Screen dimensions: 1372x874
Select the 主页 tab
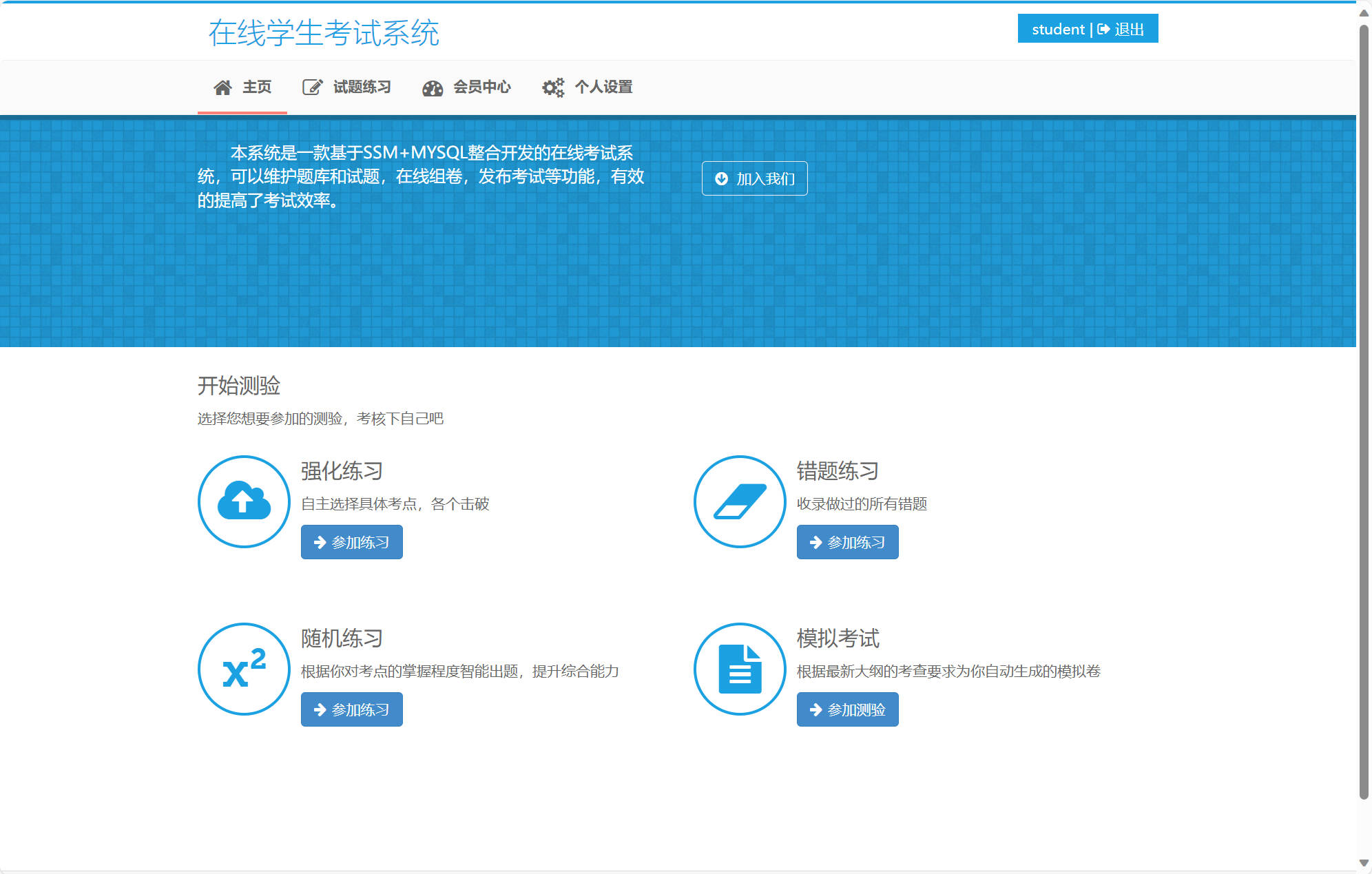coord(256,87)
